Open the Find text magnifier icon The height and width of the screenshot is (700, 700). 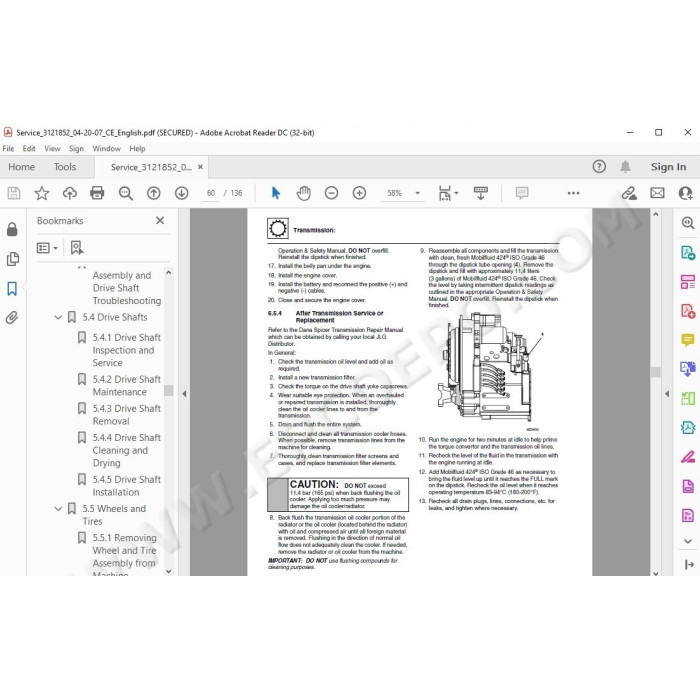click(x=125, y=193)
